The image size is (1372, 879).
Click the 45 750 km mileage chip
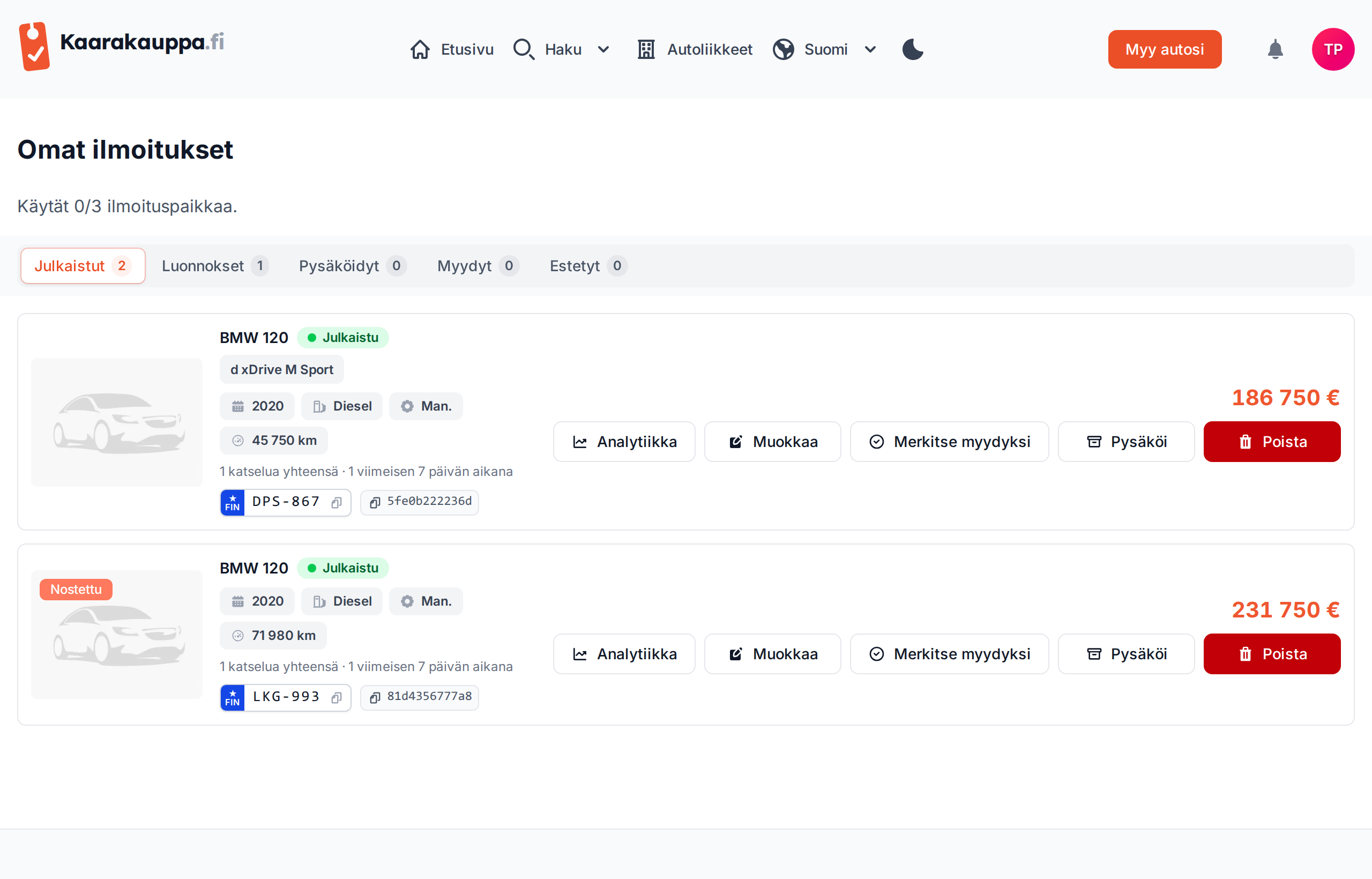[x=274, y=441]
